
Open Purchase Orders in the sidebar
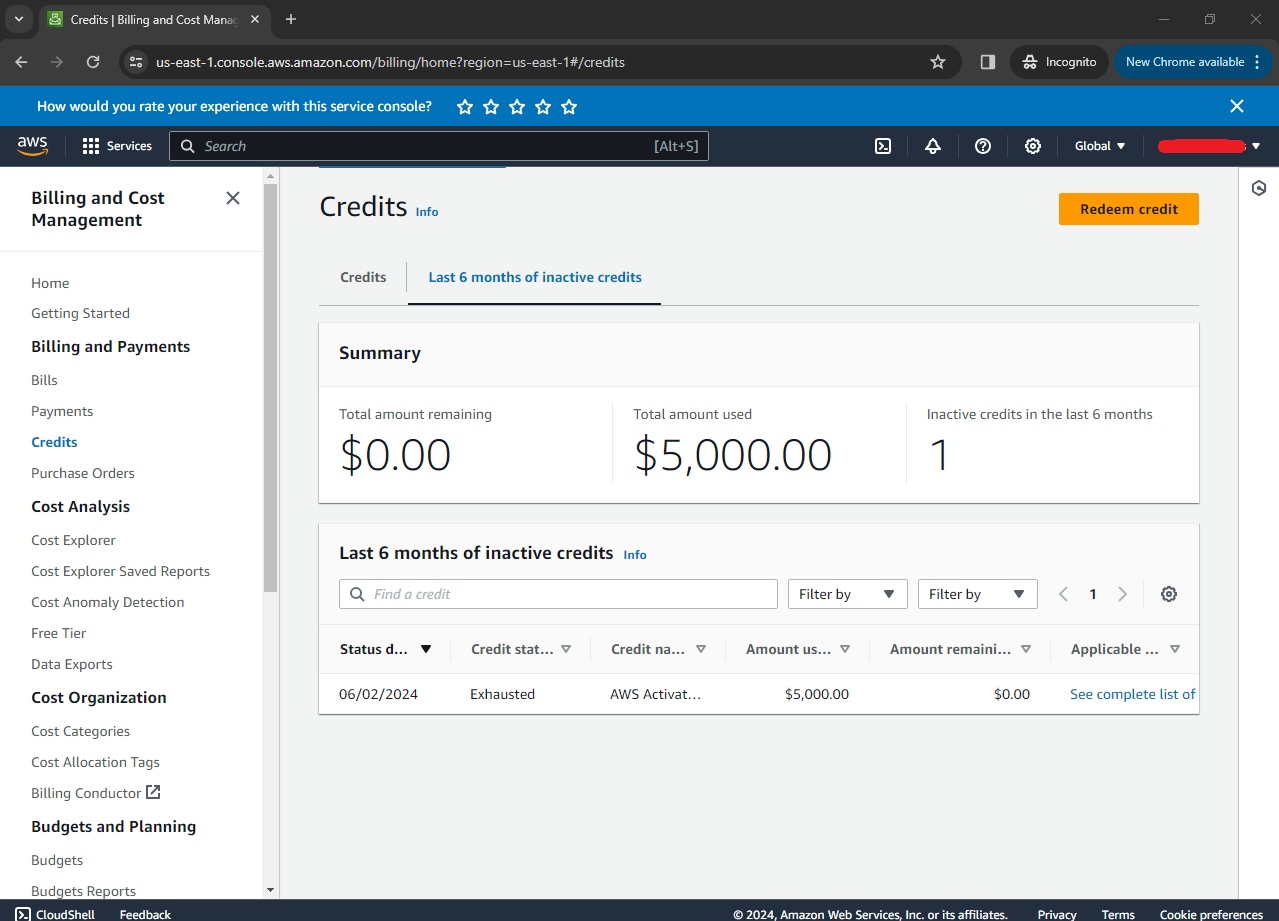coord(82,473)
